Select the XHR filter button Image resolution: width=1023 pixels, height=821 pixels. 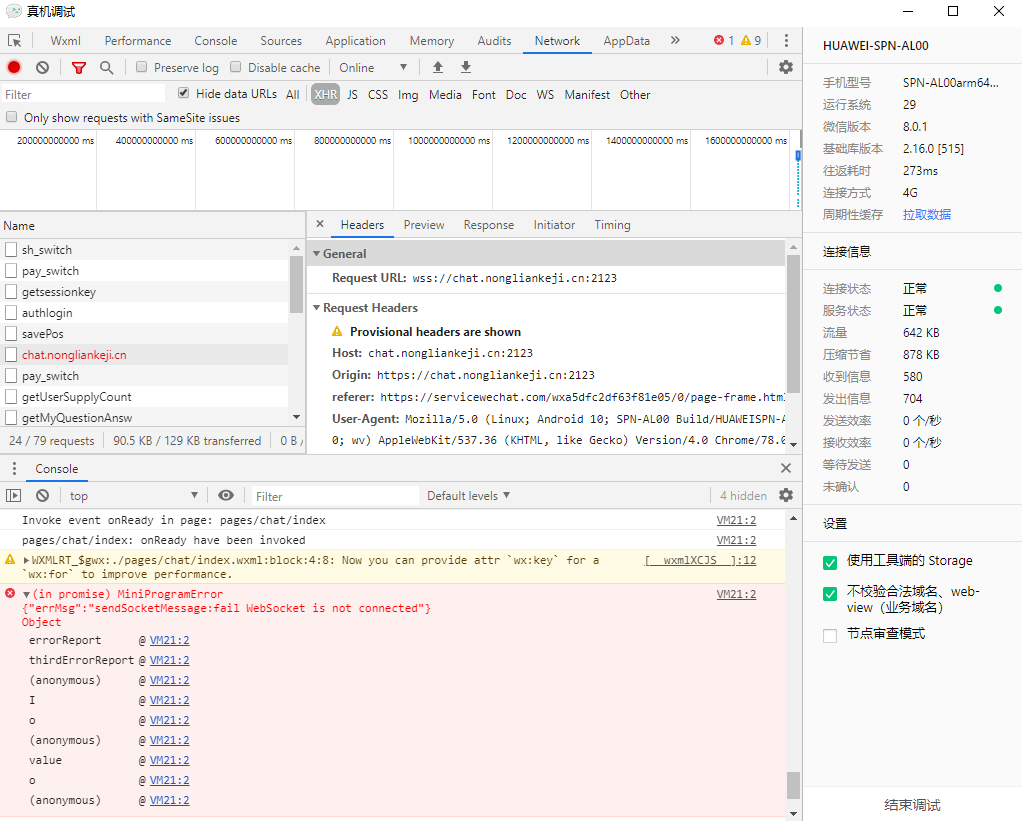pos(325,94)
